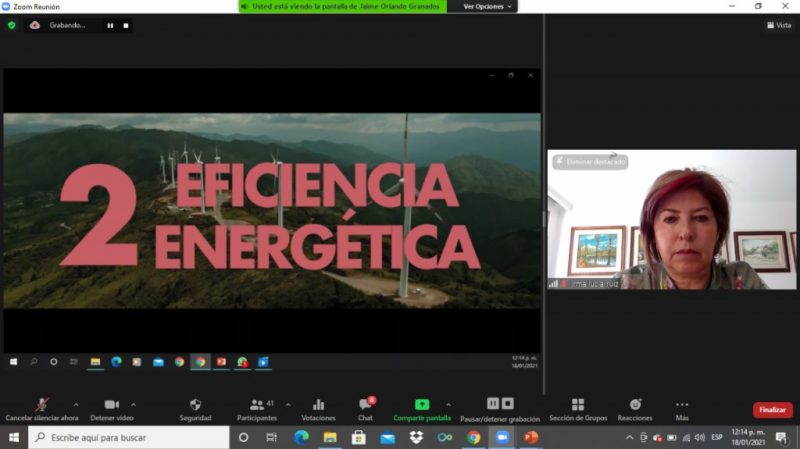Click the Compartir pantalla icon
The width and height of the screenshot is (800, 449).
pyautogui.click(x=421, y=405)
